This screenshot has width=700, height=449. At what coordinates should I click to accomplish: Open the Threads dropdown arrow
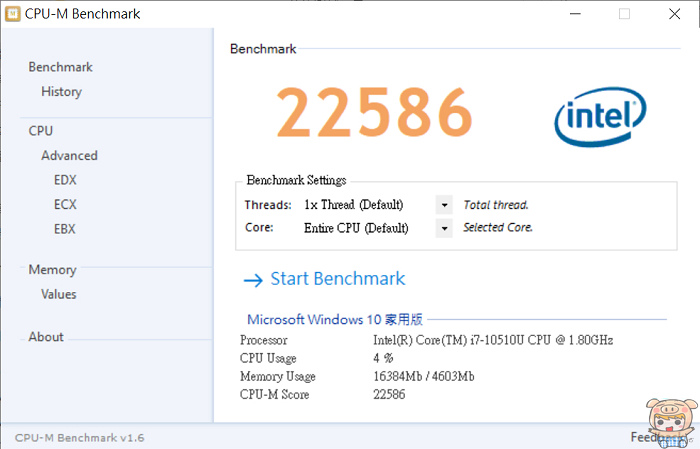(x=444, y=205)
